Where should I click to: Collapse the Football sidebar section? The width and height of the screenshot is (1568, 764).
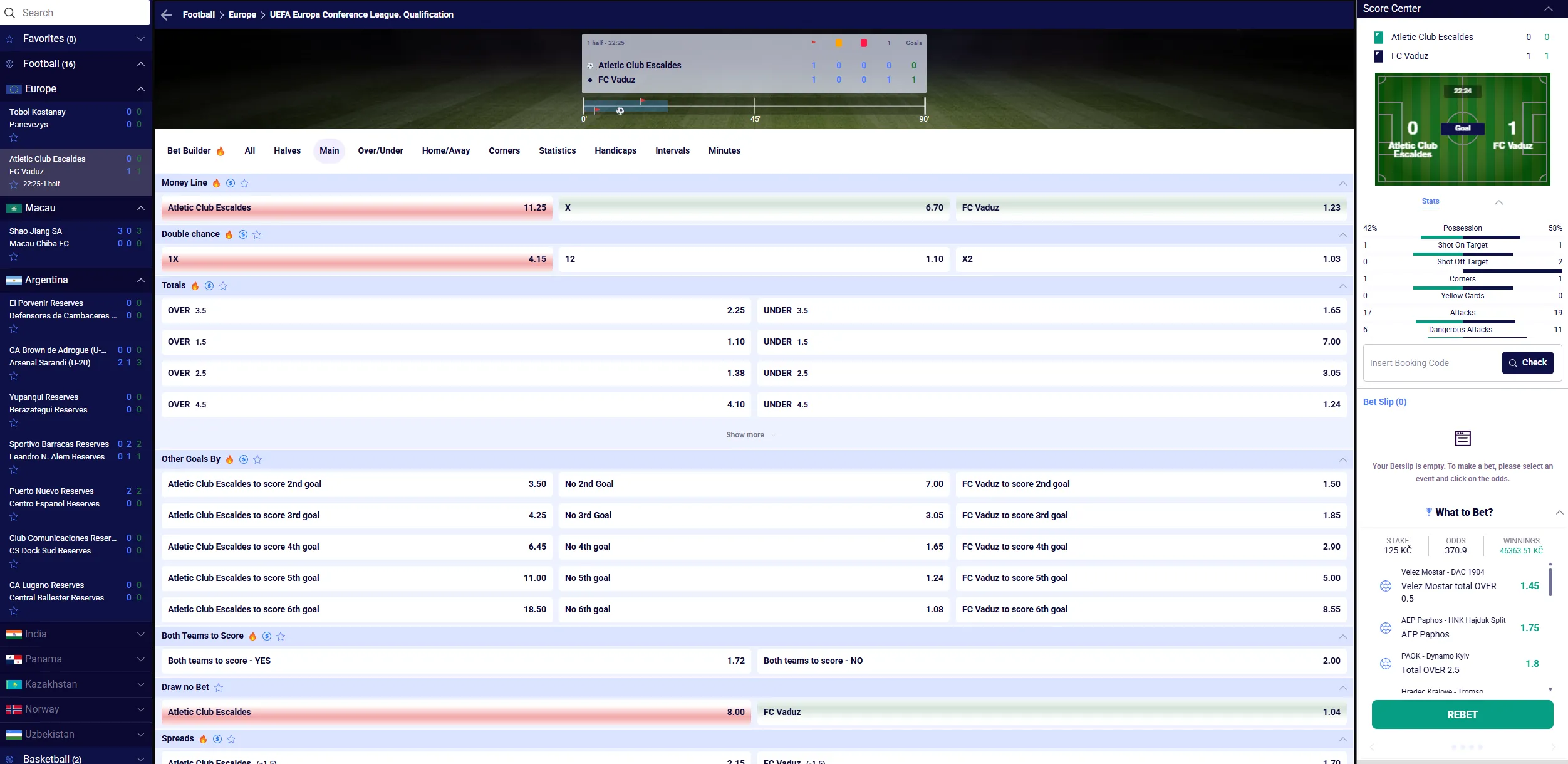coord(140,64)
